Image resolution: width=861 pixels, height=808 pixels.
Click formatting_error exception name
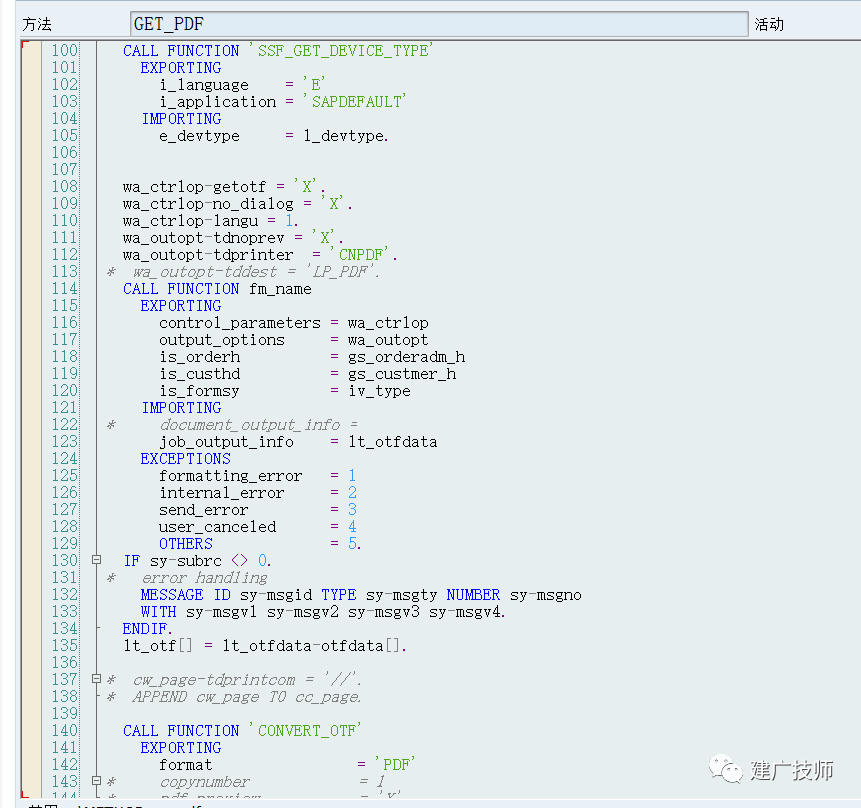(x=231, y=476)
